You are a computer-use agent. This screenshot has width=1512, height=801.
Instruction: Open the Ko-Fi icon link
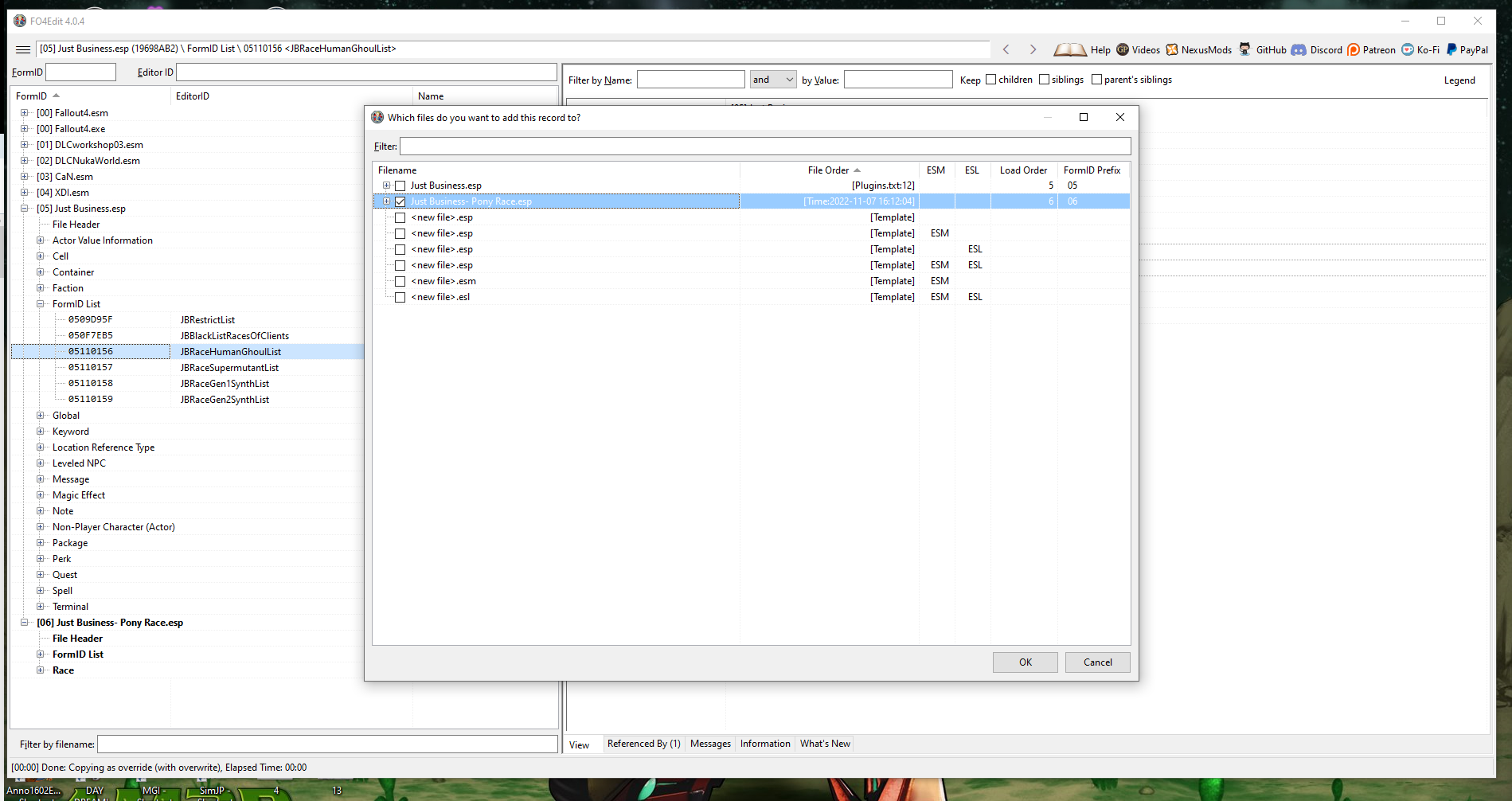1408,49
